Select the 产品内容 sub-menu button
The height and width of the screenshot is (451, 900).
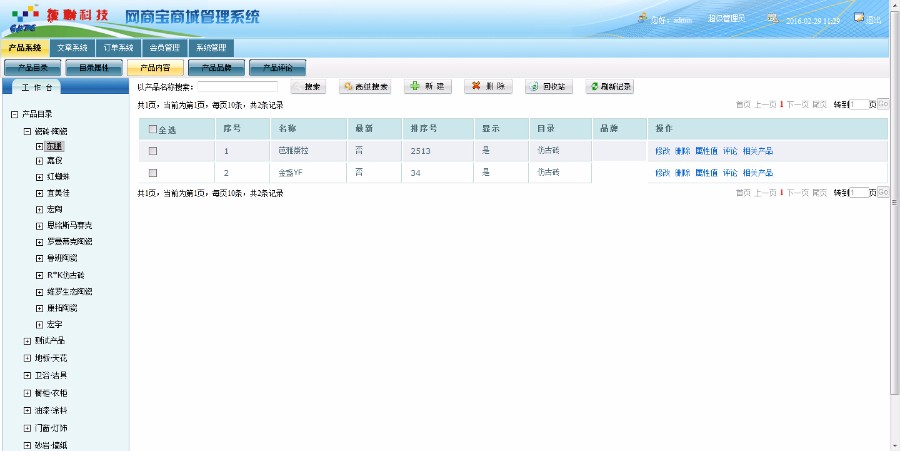[155, 68]
